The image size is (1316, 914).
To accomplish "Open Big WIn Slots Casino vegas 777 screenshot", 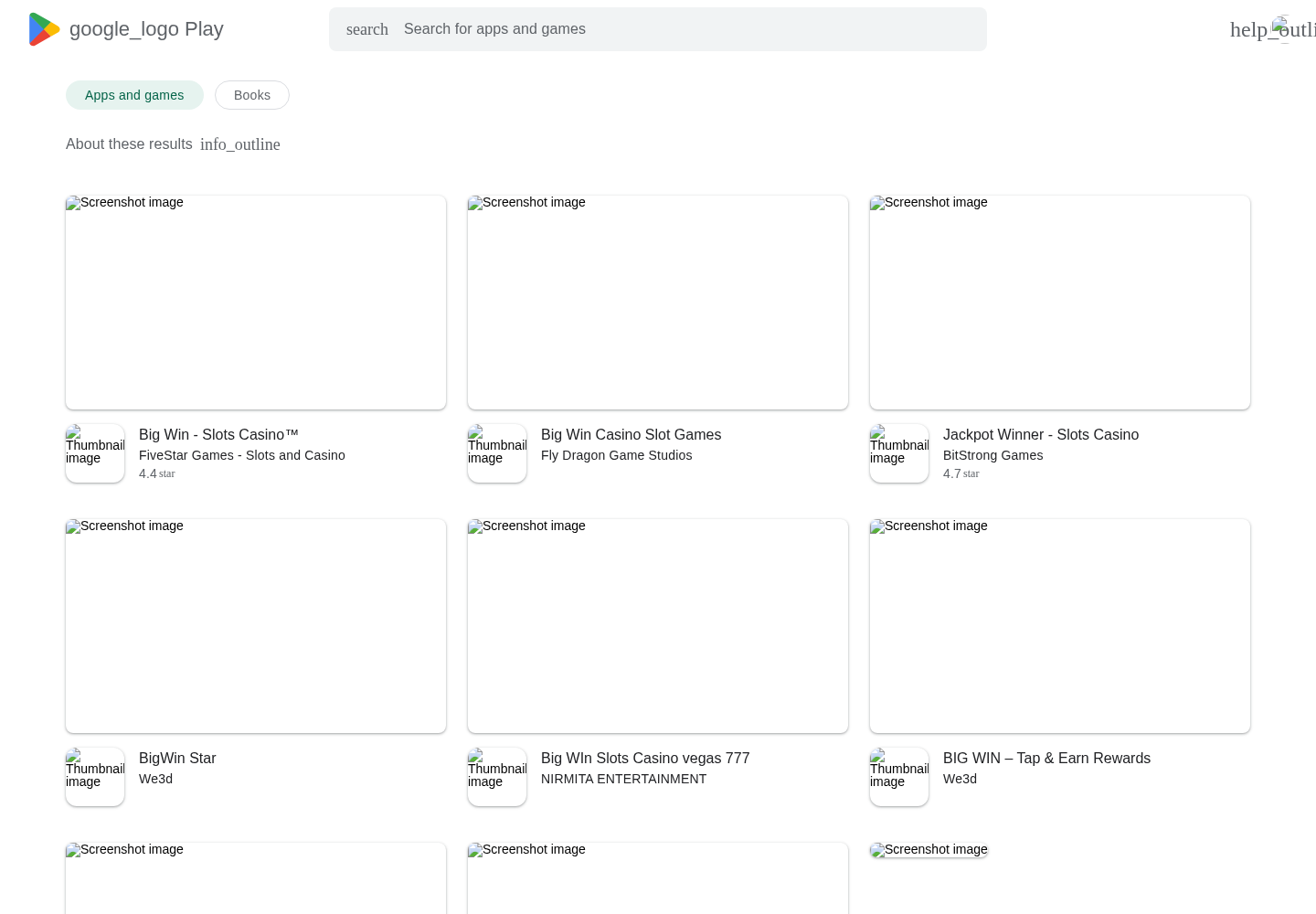I will (658, 626).
